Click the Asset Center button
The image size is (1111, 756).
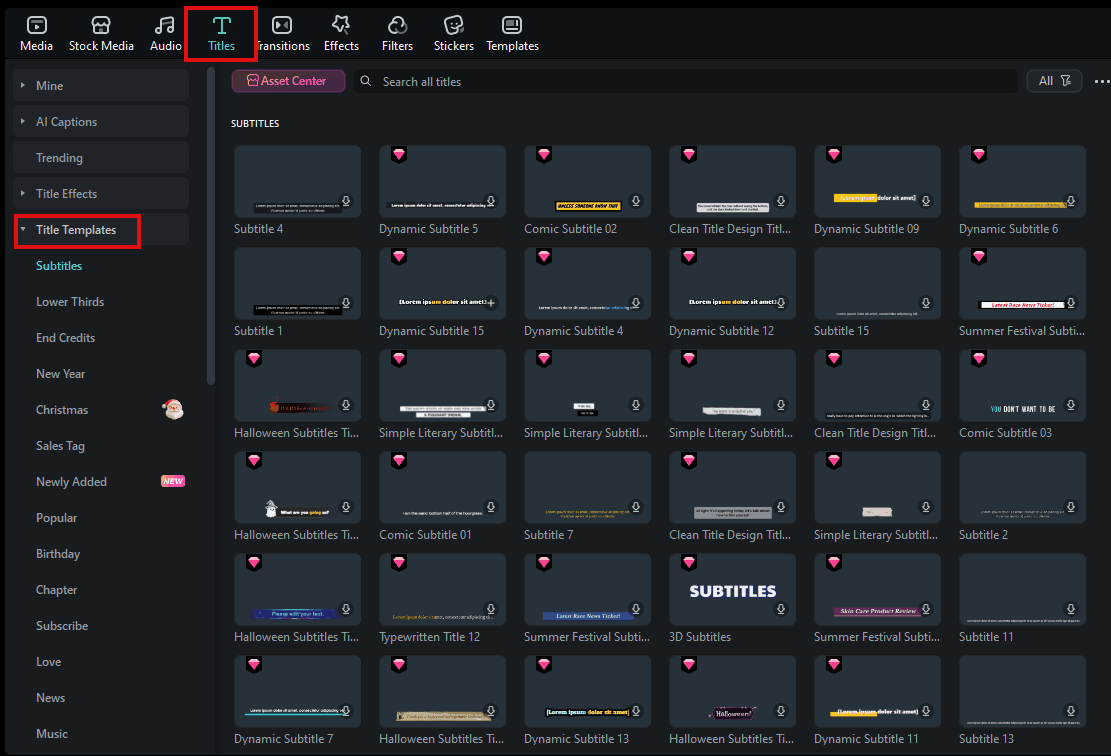tap(288, 81)
